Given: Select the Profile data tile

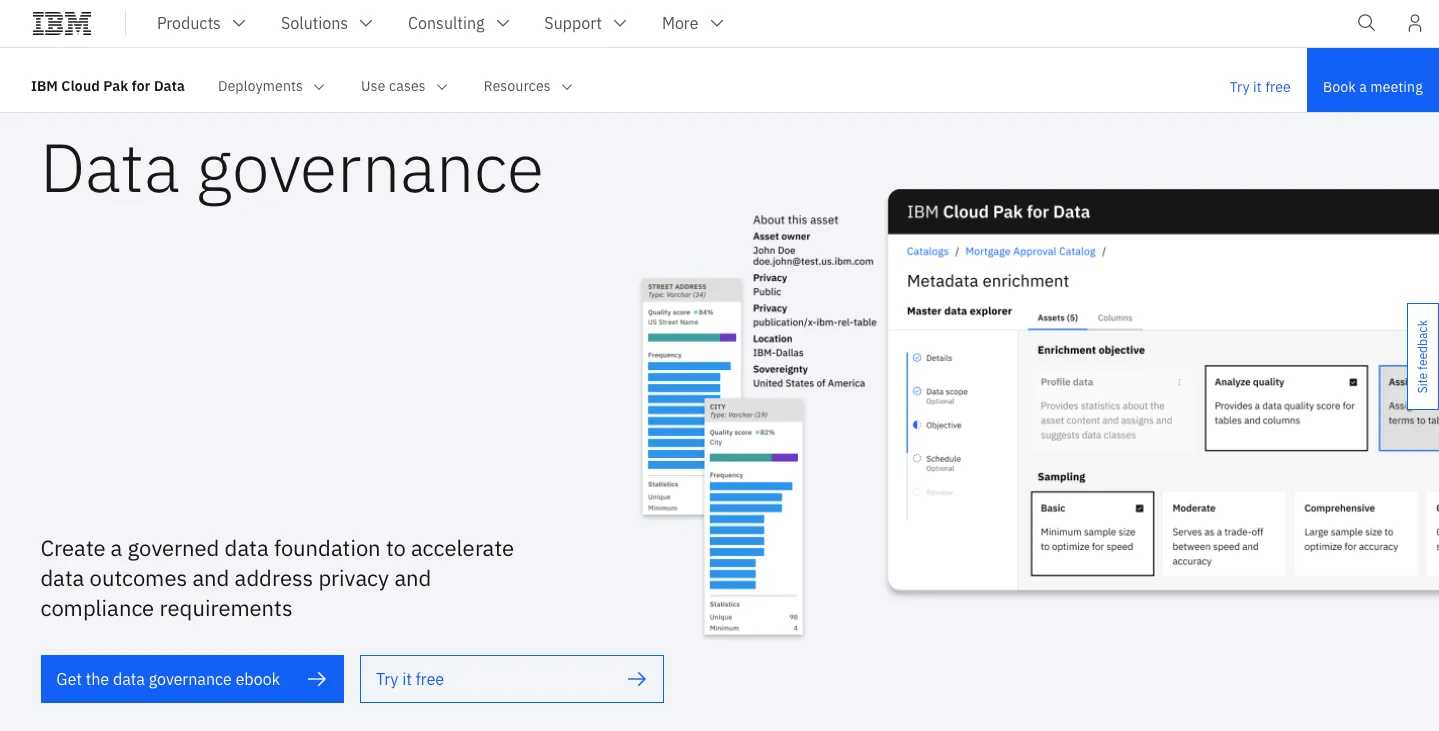Looking at the screenshot, I should pos(1112,408).
